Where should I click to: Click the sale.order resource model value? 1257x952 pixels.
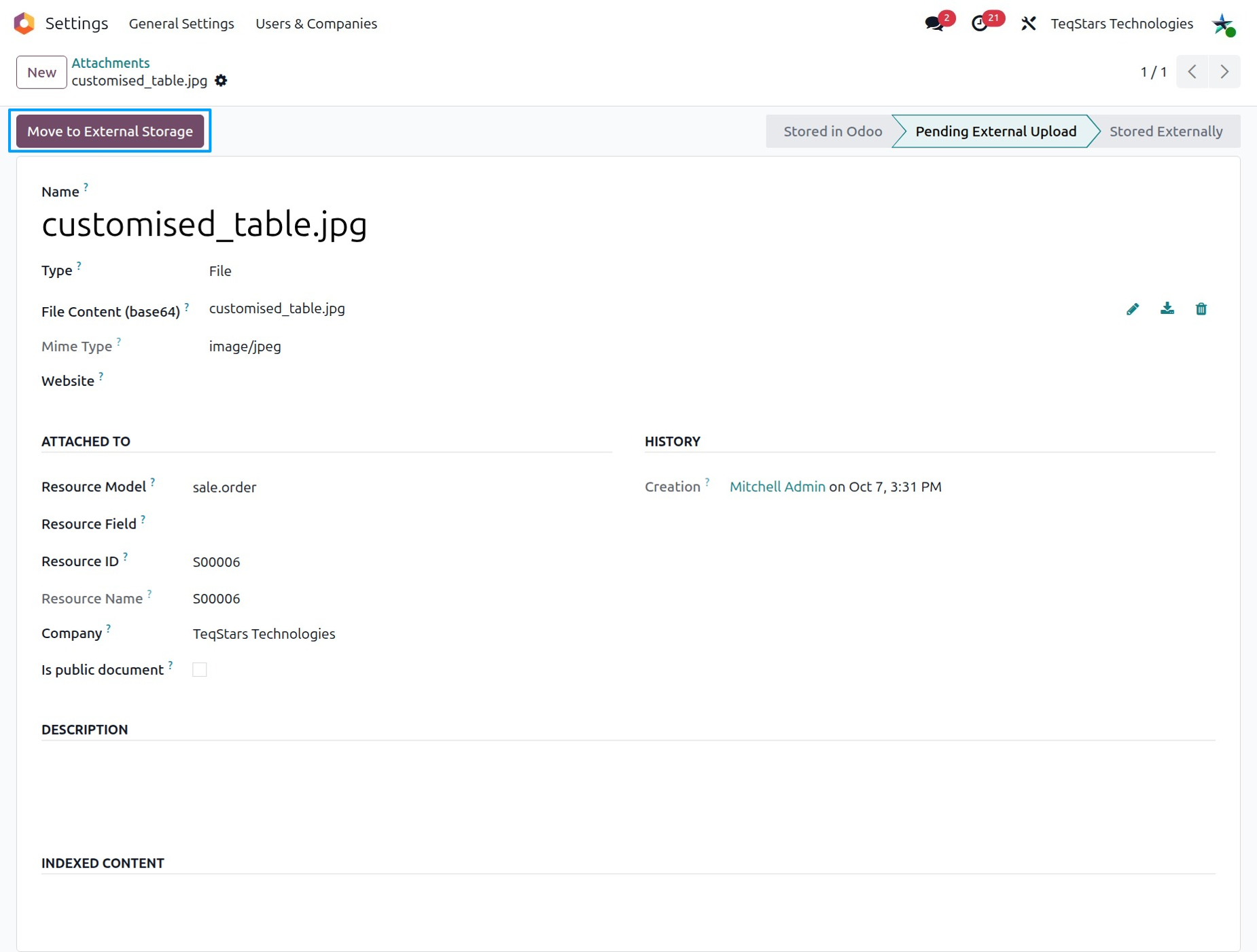(x=224, y=487)
